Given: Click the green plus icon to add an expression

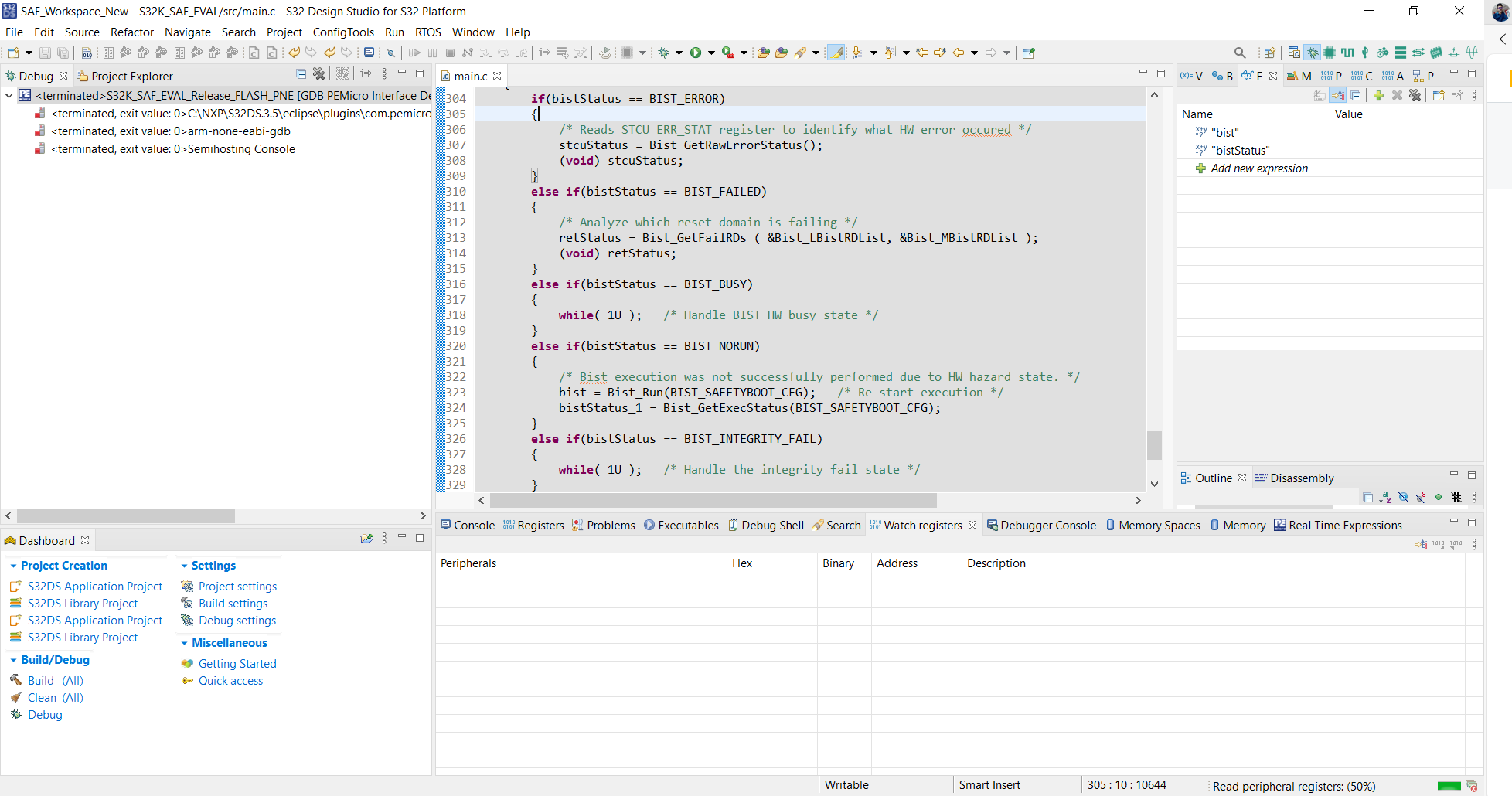Looking at the screenshot, I should coord(1379,95).
